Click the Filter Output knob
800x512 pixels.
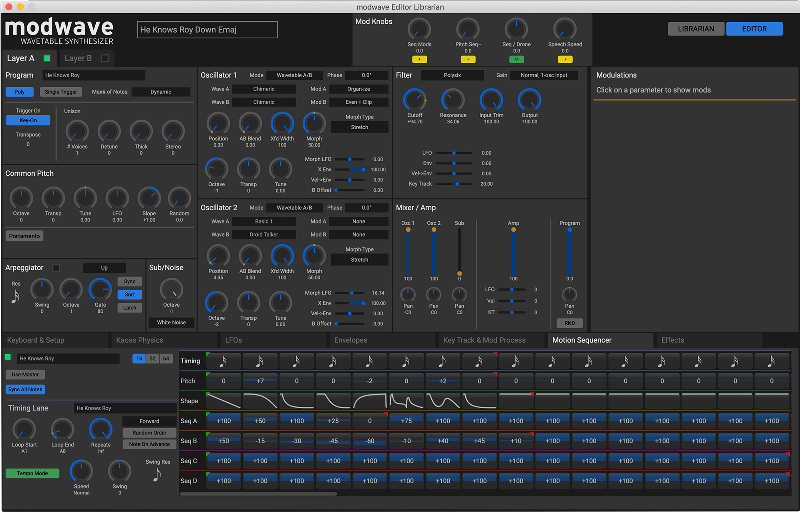529,99
